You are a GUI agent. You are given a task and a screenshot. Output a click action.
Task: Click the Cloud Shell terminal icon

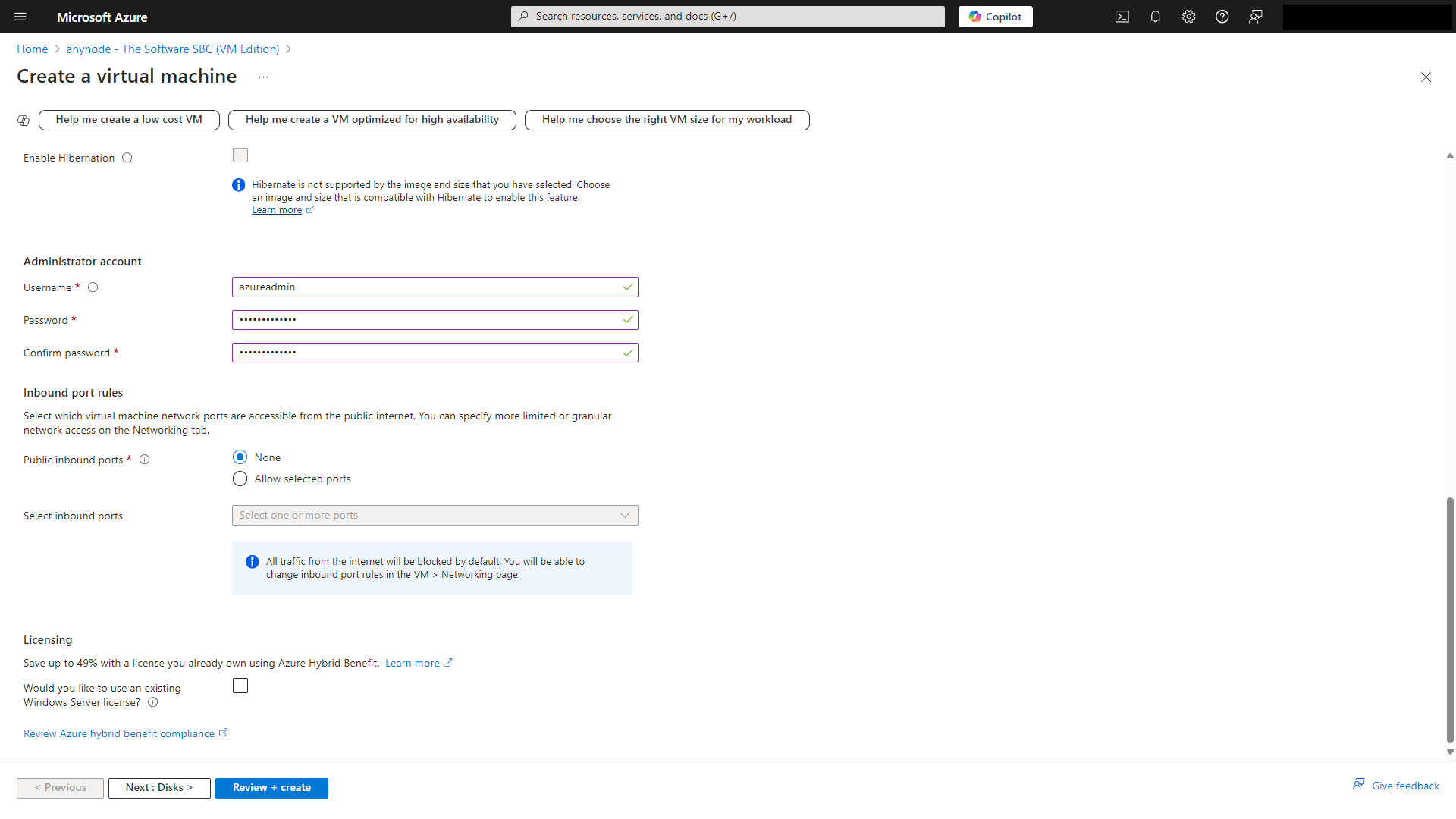pyautogui.click(x=1122, y=17)
